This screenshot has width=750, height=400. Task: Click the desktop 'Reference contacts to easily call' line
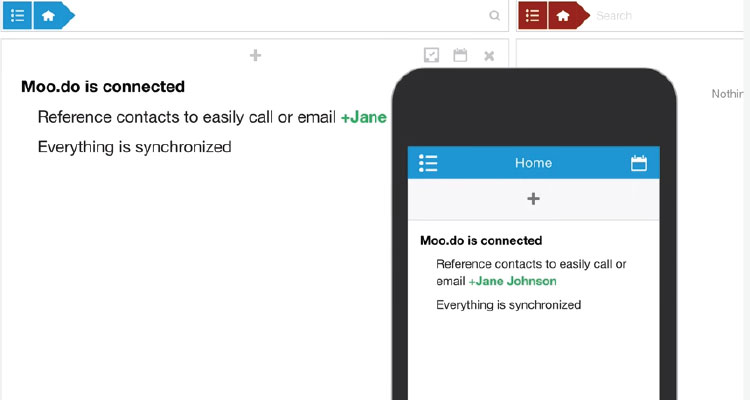[x=187, y=117]
